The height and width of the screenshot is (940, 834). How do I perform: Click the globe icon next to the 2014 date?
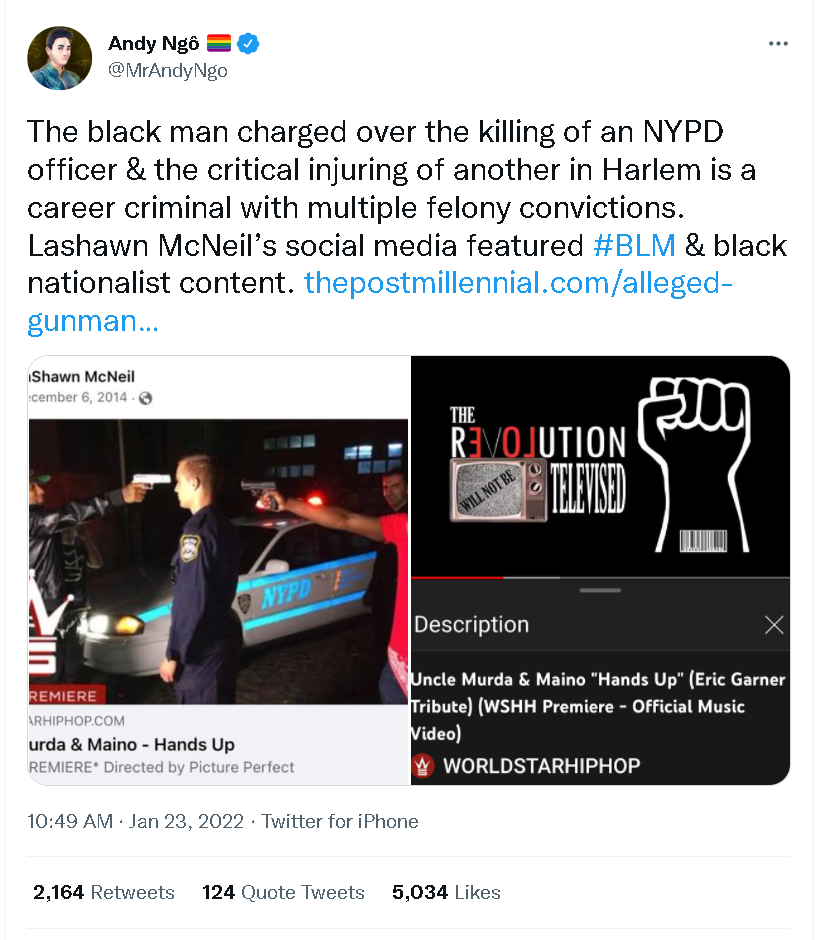(145, 398)
